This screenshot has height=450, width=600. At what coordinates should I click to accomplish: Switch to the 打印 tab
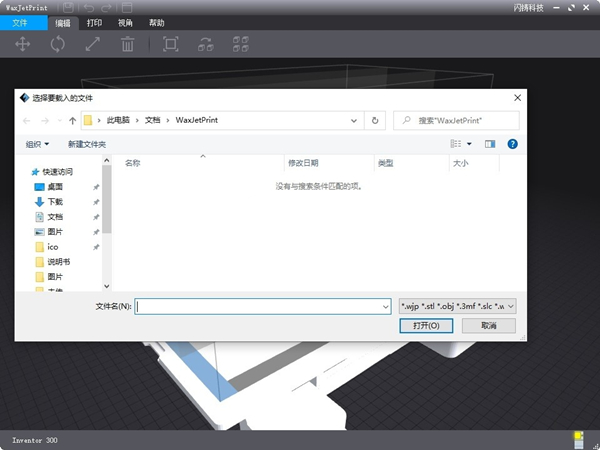pyautogui.click(x=94, y=22)
